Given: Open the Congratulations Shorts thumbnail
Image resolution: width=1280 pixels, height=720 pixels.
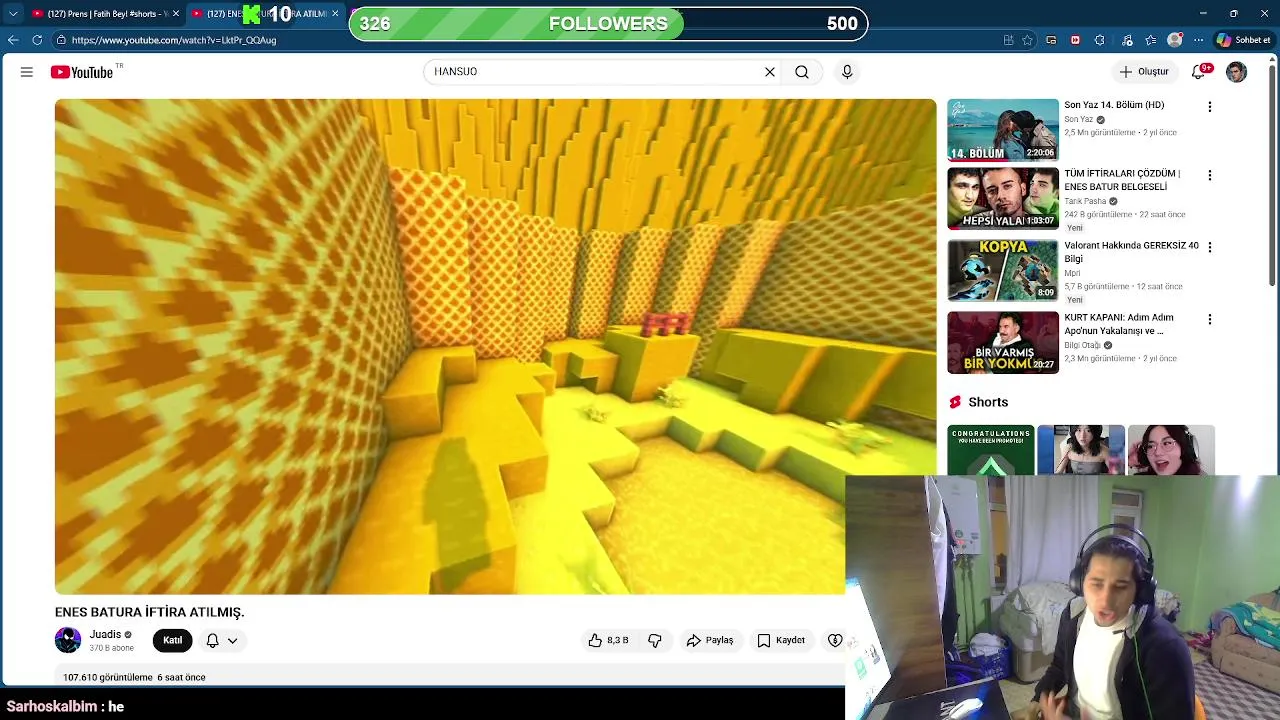Looking at the screenshot, I should click(x=991, y=450).
